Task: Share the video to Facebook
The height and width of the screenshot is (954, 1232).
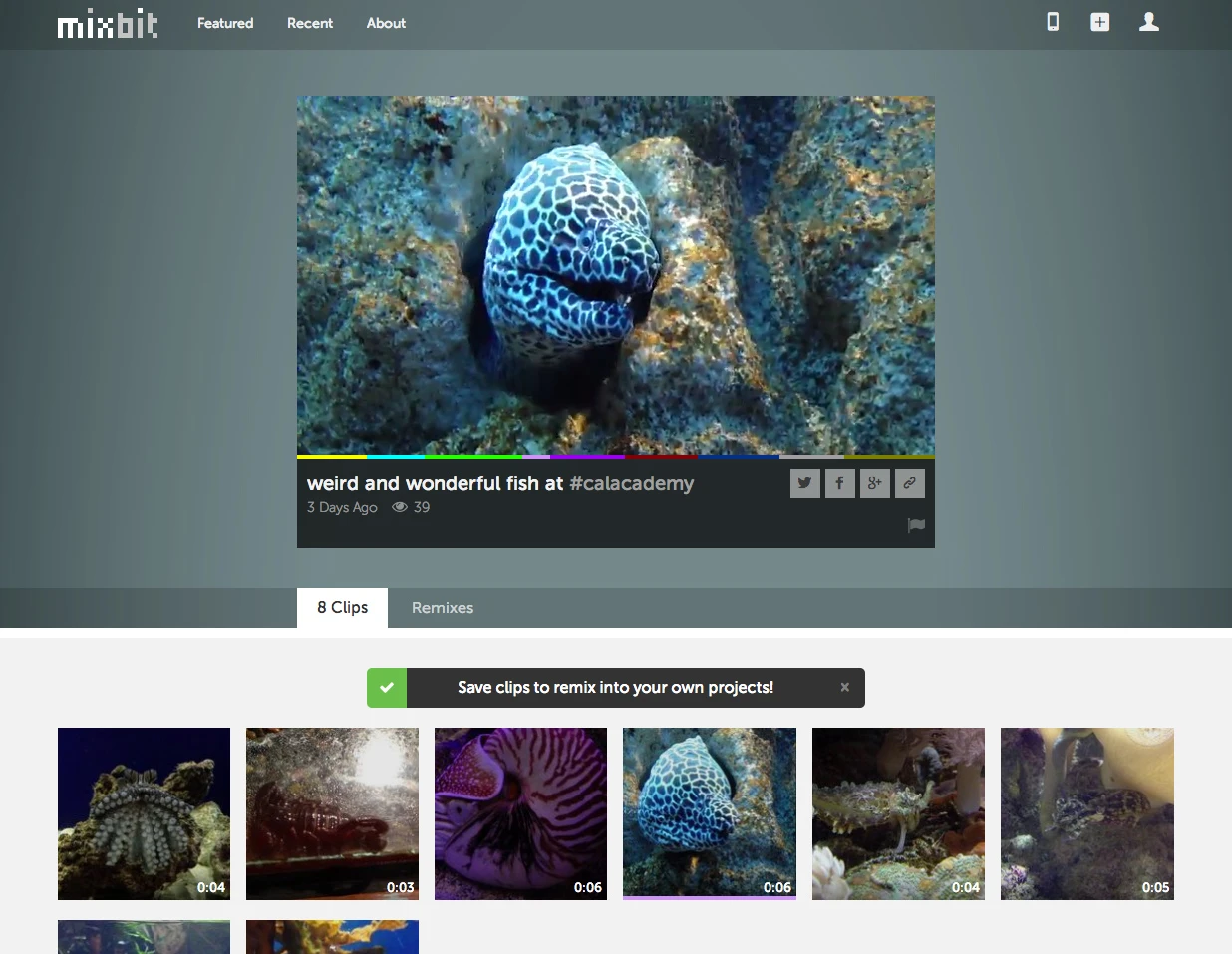Action: pos(839,482)
